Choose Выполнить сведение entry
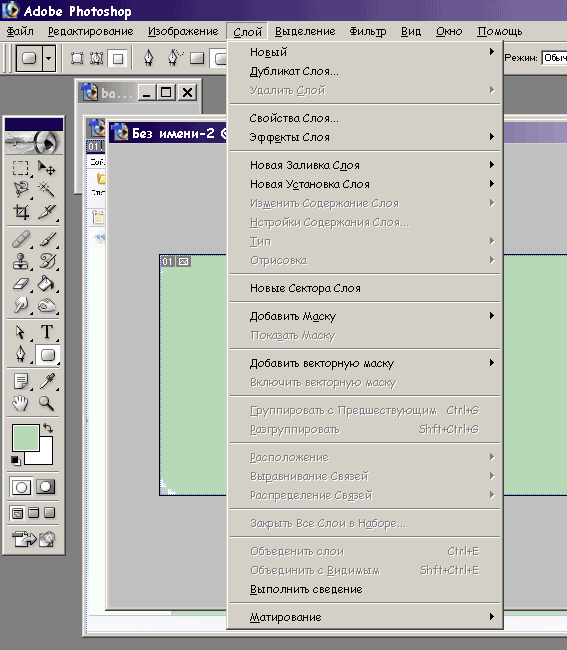Screen dimensions: 567x650 [365, 589]
